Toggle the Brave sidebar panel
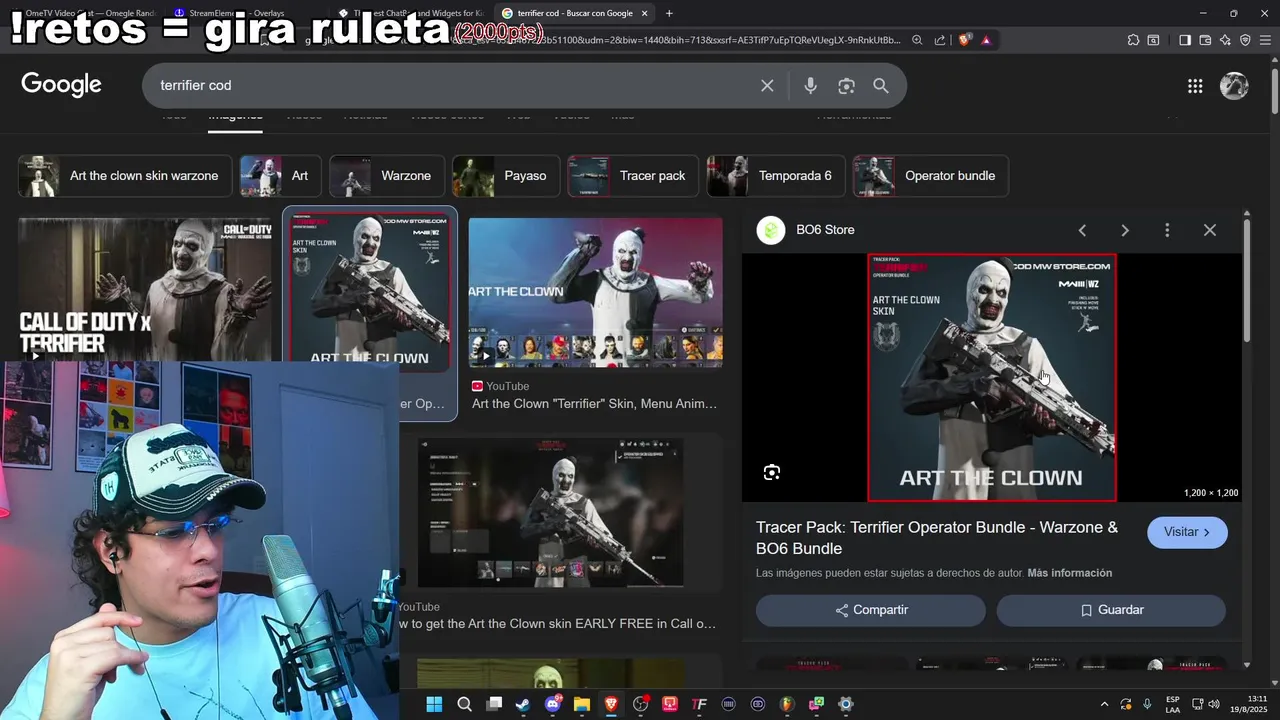The height and width of the screenshot is (720, 1280). pos(1185,40)
